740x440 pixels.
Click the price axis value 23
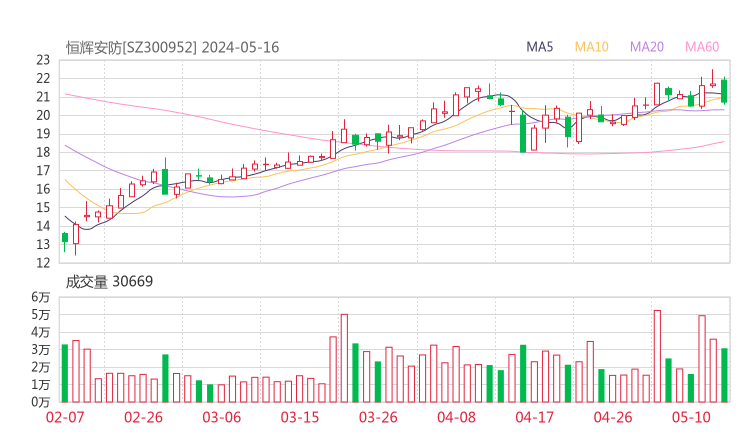(x=43, y=60)
